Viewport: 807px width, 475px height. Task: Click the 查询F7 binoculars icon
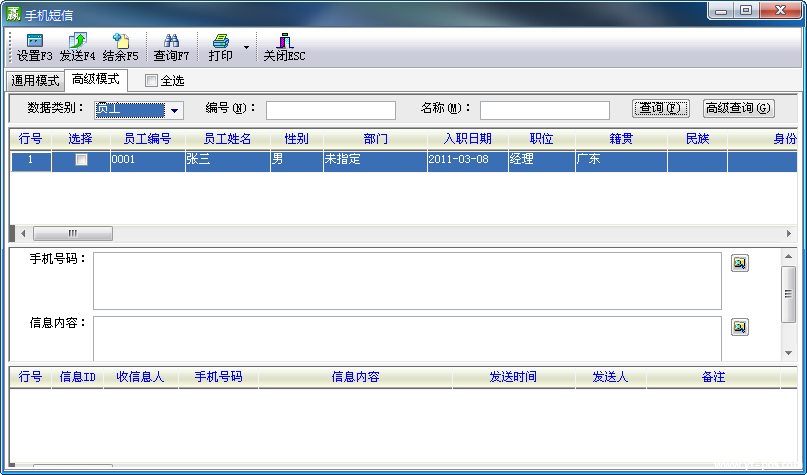pyautogui.click(x=171, y=41)
